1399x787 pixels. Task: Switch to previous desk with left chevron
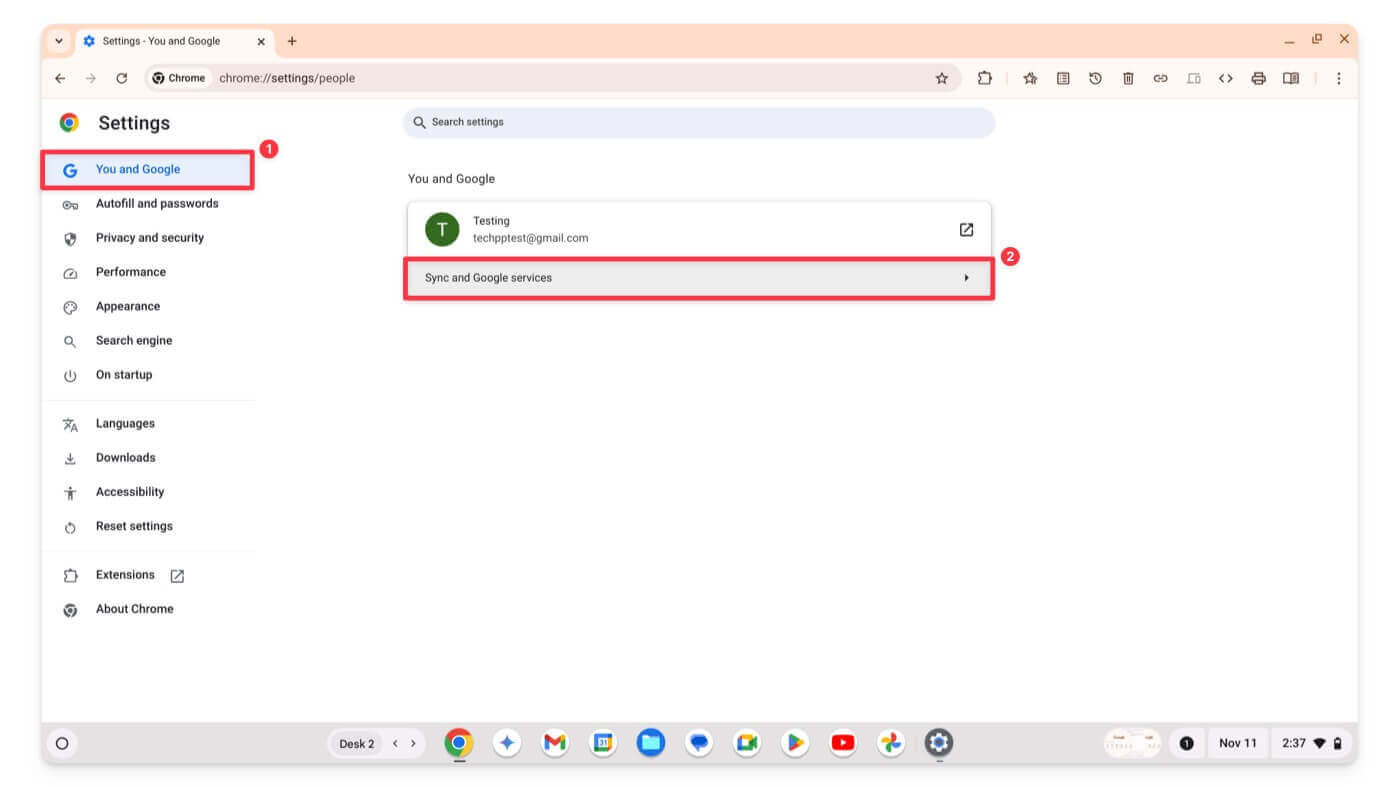pos(395,743)
